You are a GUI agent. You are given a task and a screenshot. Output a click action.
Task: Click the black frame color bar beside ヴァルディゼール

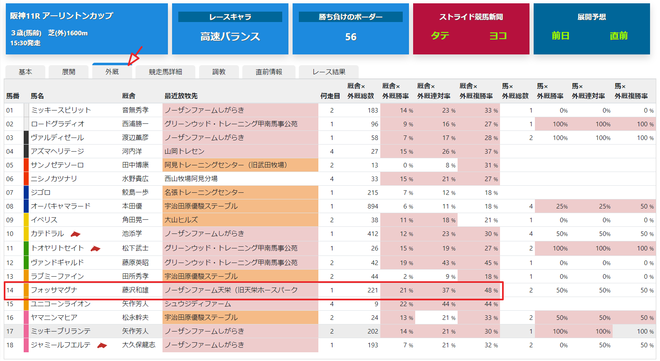coord(27,138)
